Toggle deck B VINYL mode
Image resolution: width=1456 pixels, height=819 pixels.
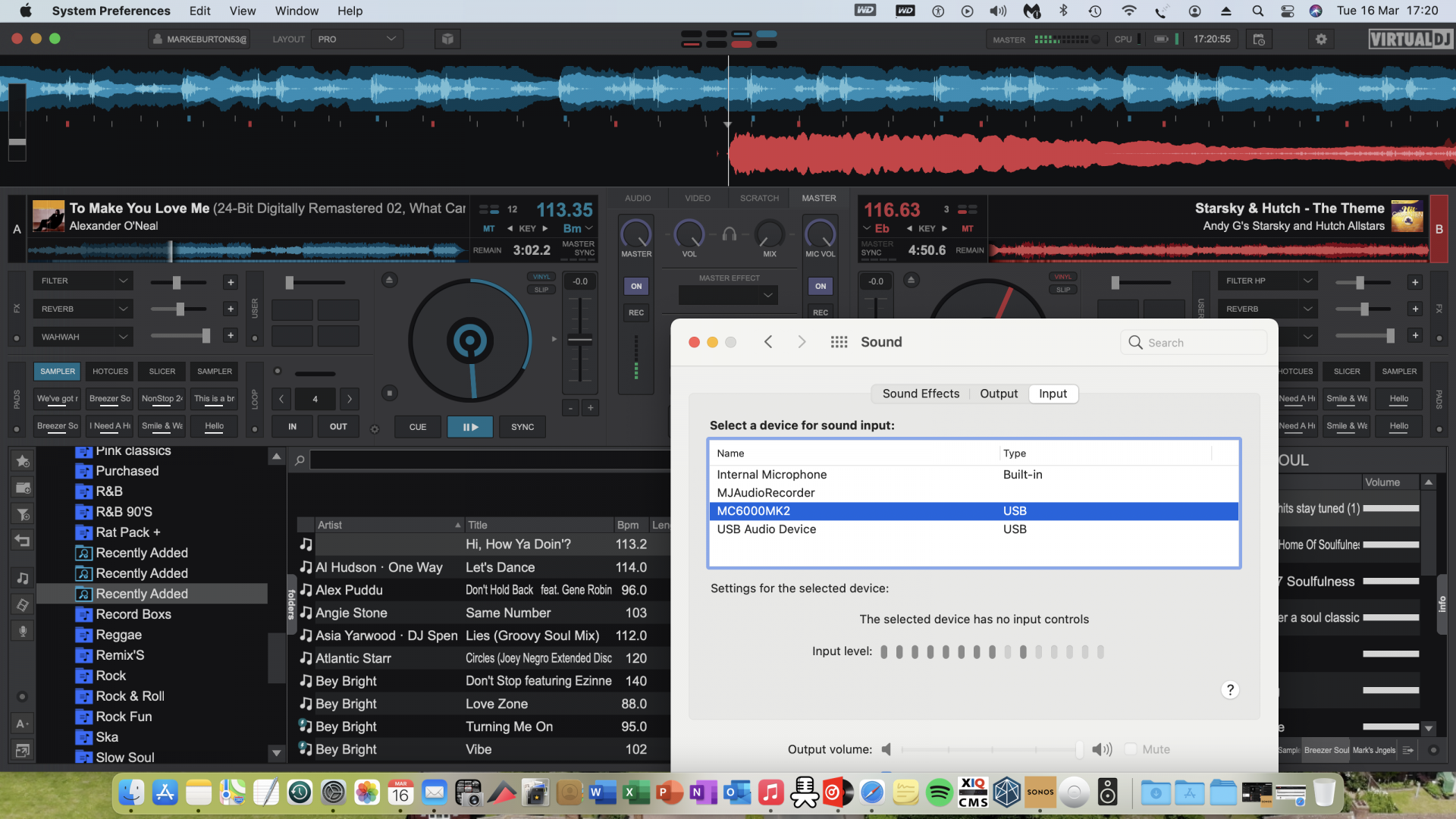pyautogui.click(x=1063, y=277)
